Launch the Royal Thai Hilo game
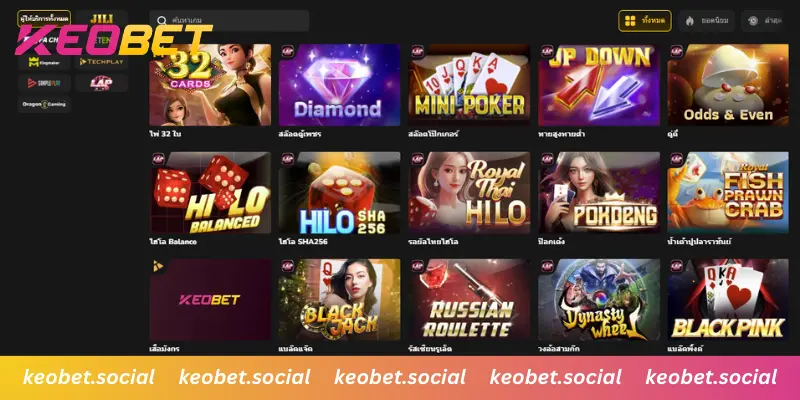The width and height of the screenshot is (800, 400). [x=469, y=192]
